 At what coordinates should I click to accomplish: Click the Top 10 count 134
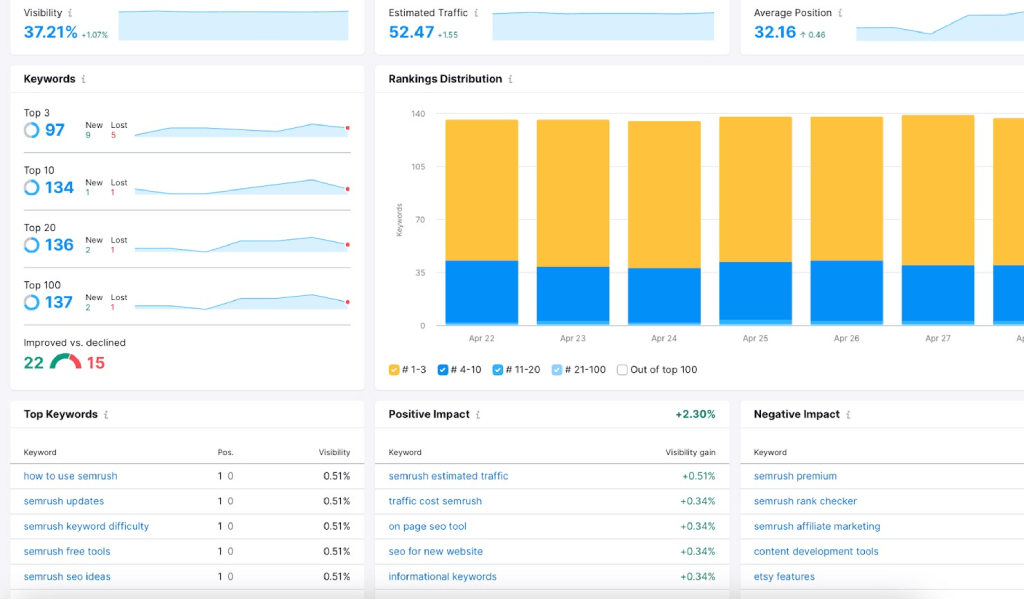point(59,187)
